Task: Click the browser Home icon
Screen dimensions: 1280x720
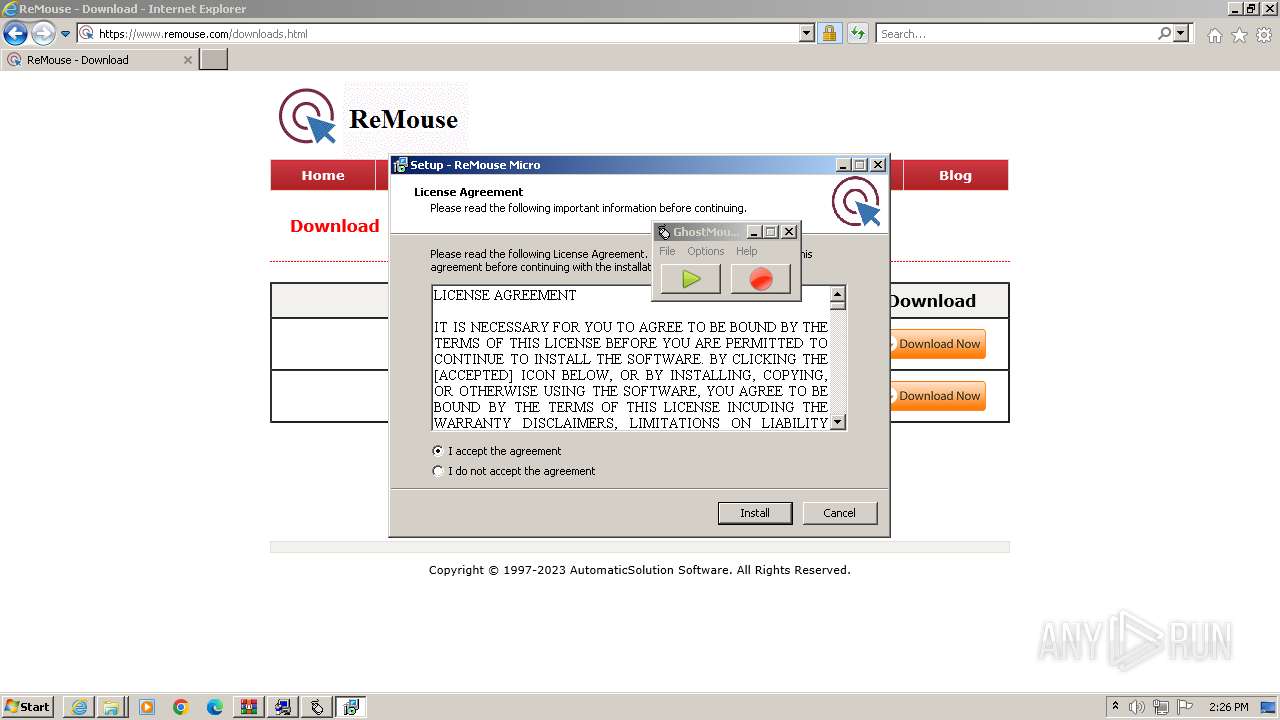Action: point(1214,35)
